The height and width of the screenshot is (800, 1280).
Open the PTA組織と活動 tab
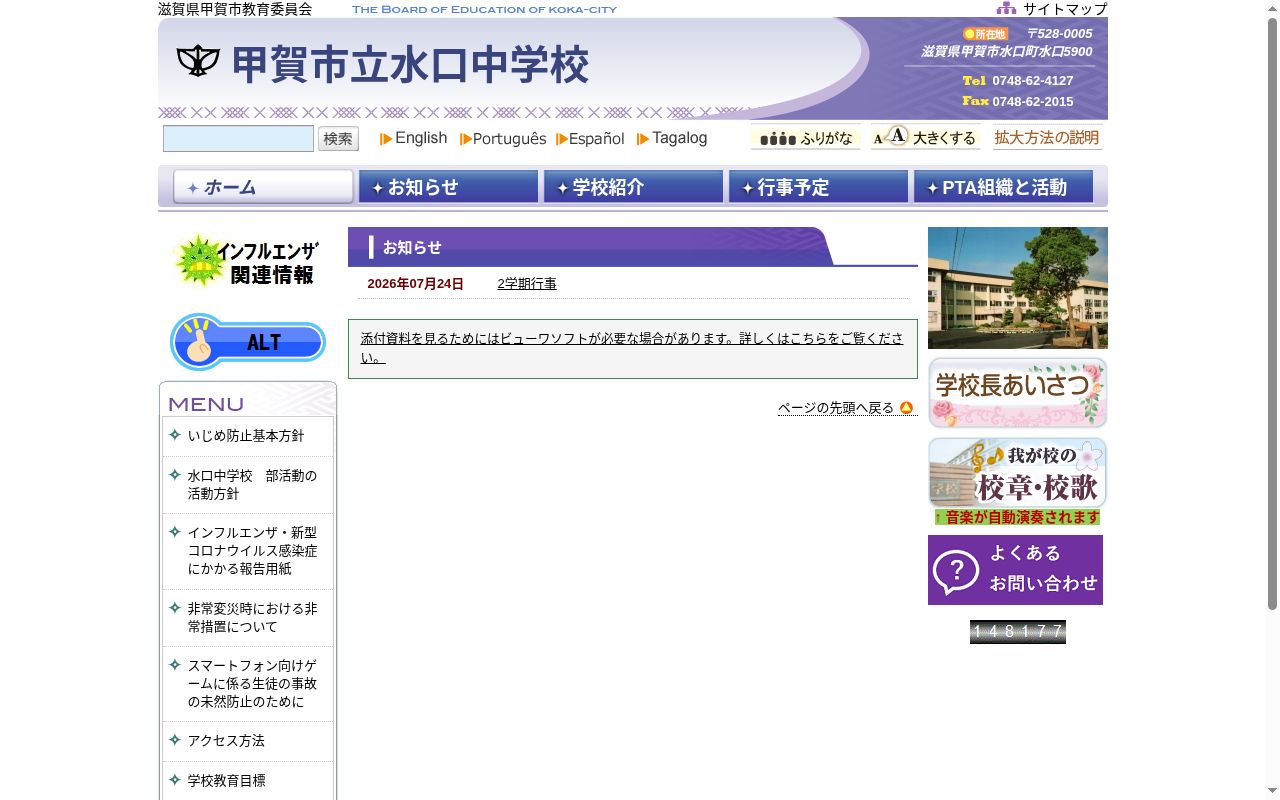(1003, 187)
